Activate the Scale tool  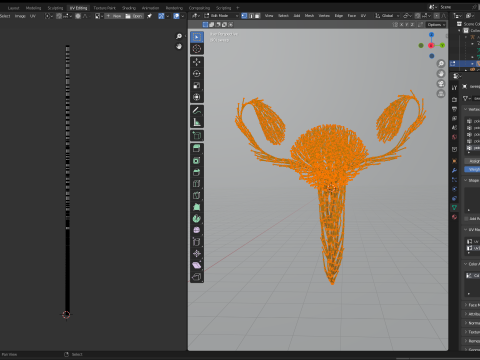197,85
